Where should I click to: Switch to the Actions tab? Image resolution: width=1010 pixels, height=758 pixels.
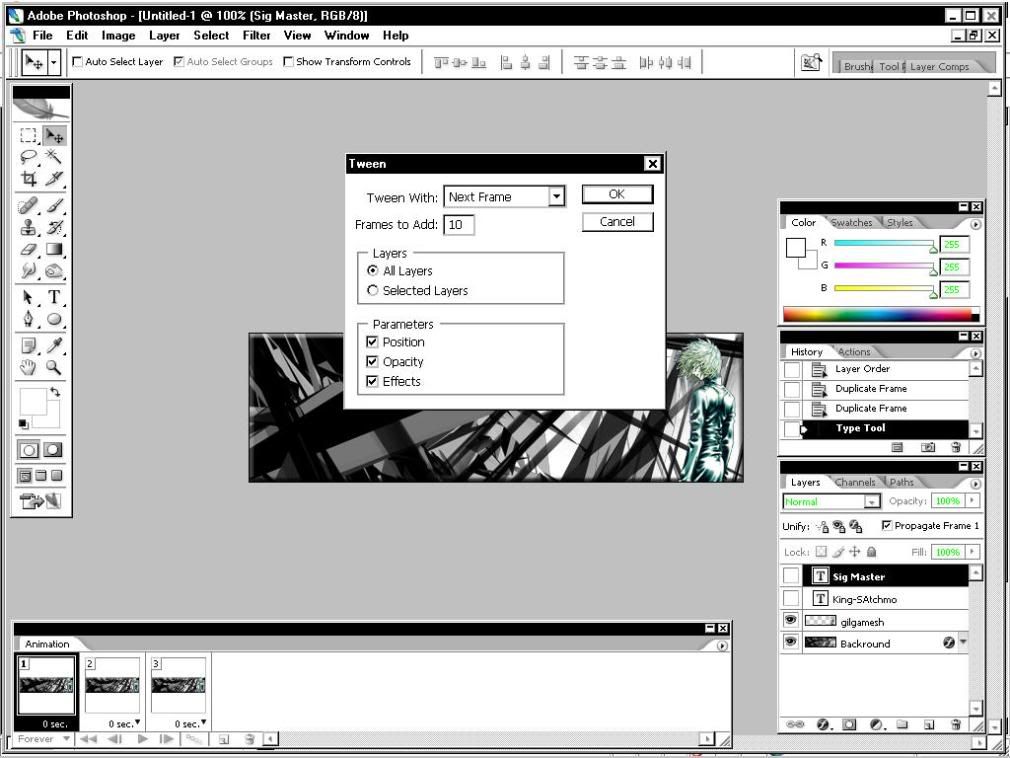point(854,352)
